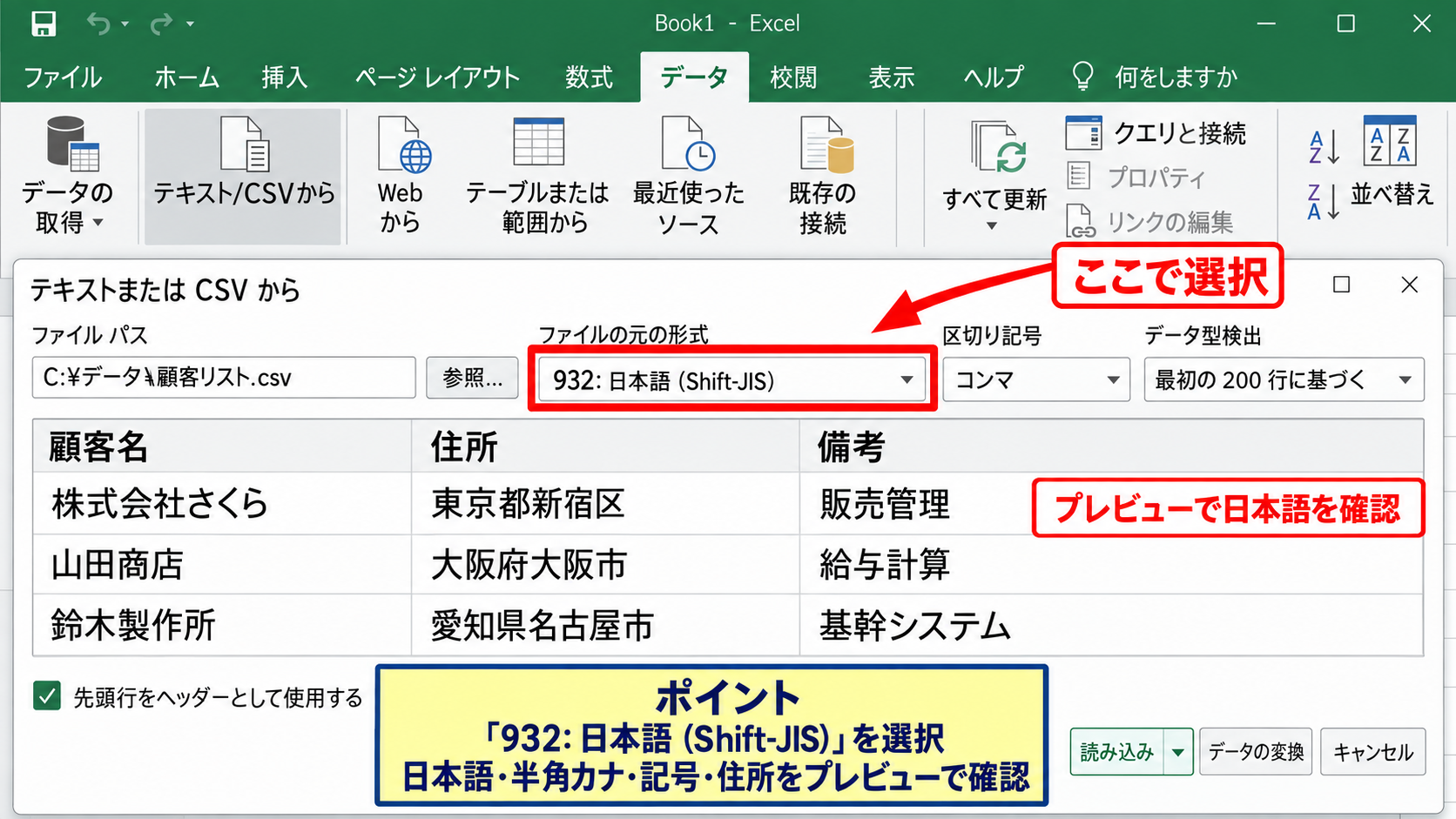Switch to the 表示 tab
The width and height of the screenshot is (1456, 819).
pyautogui.click(x=891, y=77)
